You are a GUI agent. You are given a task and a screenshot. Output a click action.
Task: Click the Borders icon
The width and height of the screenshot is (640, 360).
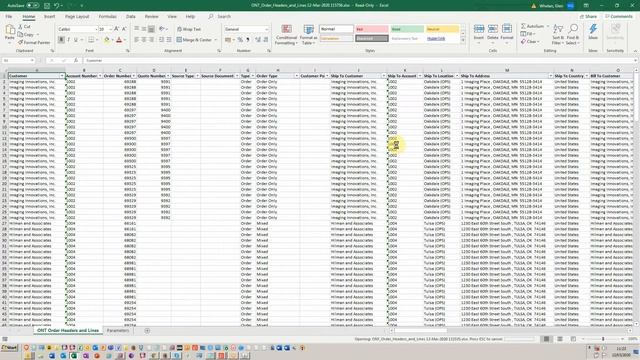click(x=91, y=40)
